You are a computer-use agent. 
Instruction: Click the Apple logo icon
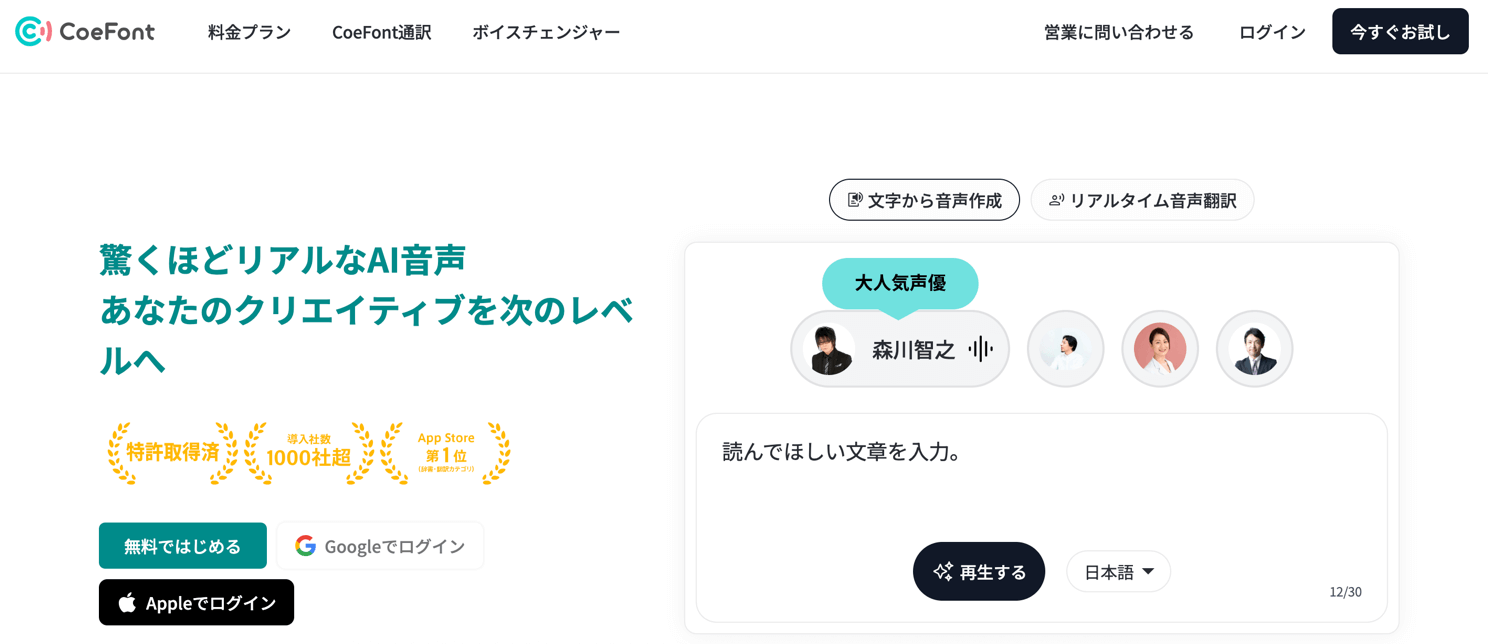[x=127, y=603]
